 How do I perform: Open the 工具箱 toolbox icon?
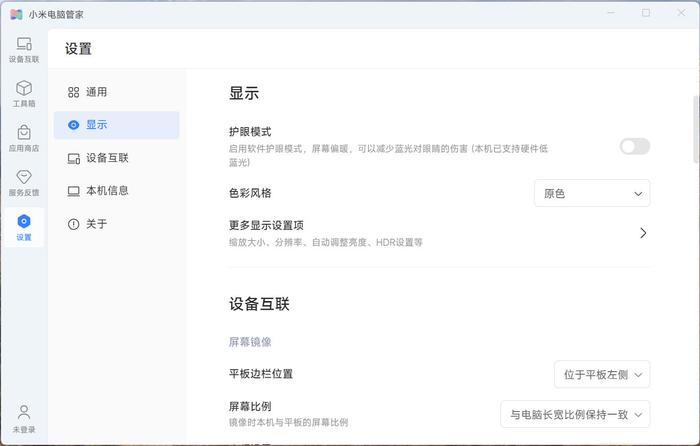24,94
